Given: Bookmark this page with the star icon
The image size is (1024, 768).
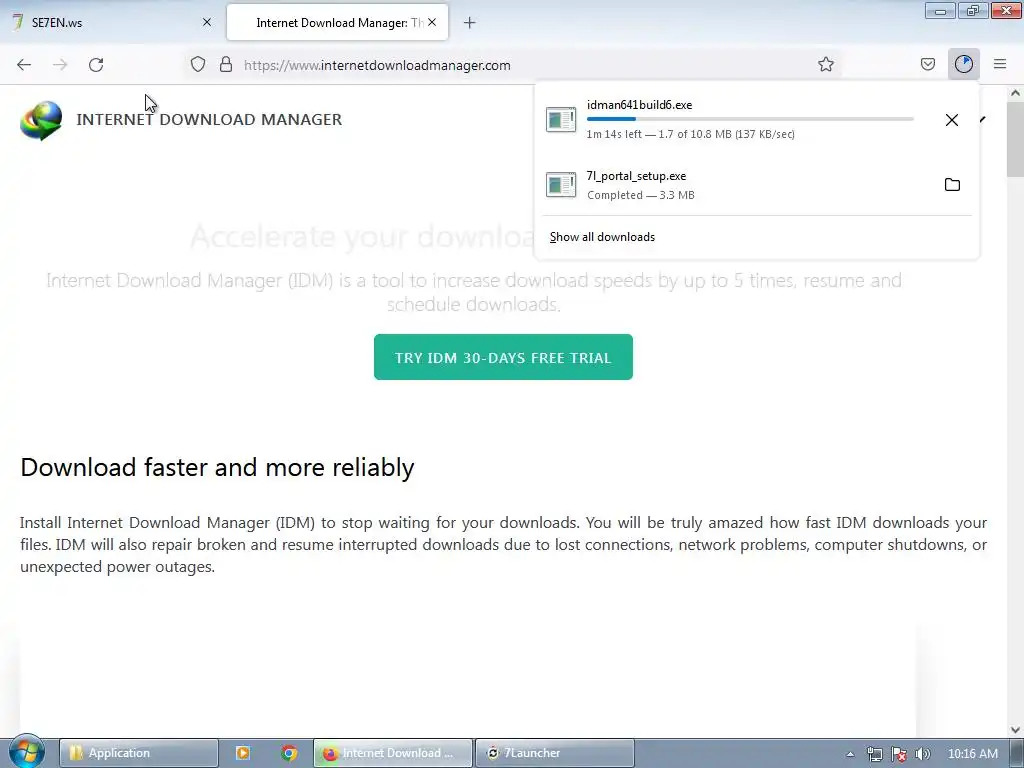Looking at the screenshot, I should coord(825,65).
